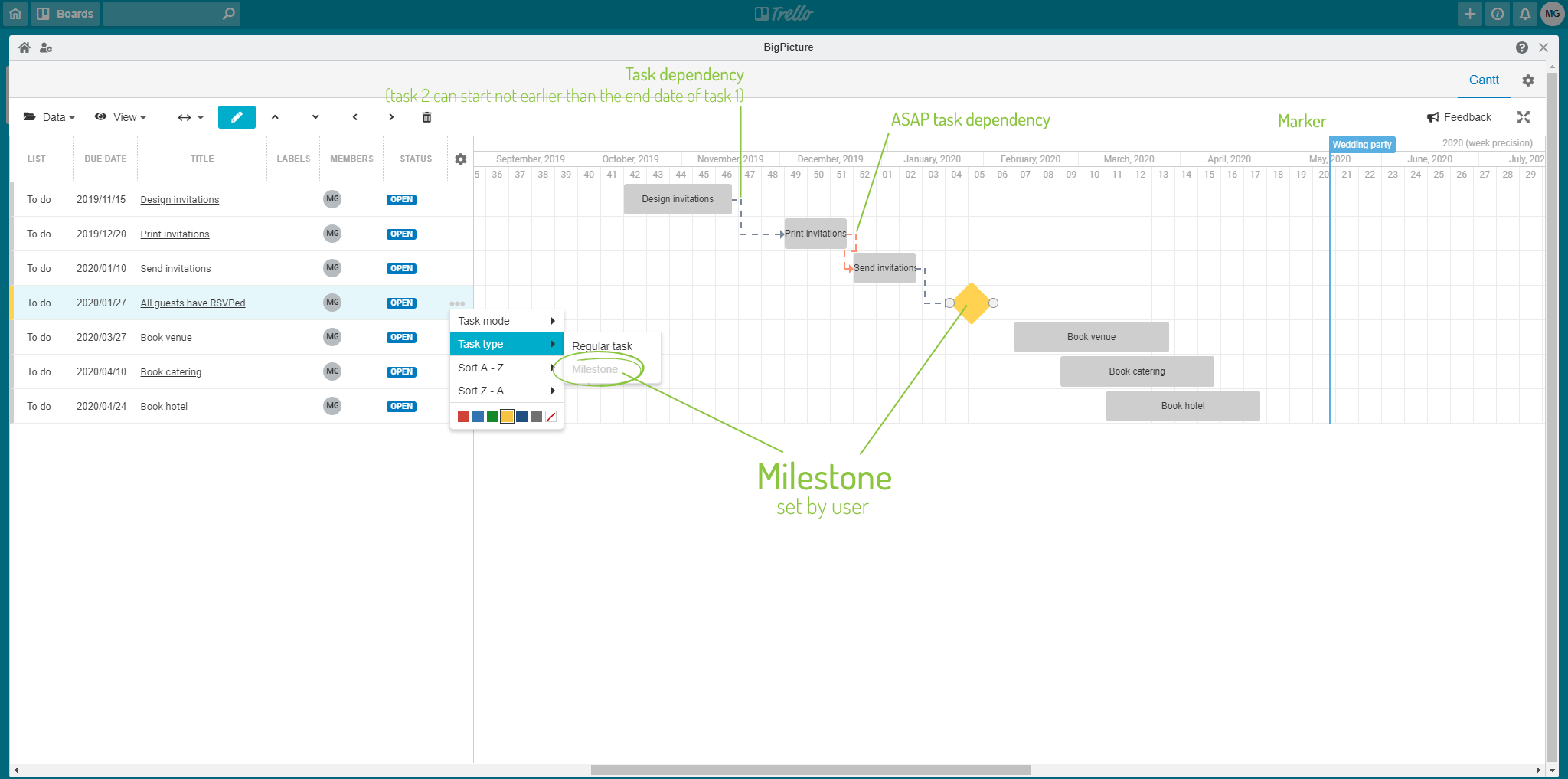1568x779 pixels.
Task: Open the information icon in header
Action: (x=1498, y=14)
